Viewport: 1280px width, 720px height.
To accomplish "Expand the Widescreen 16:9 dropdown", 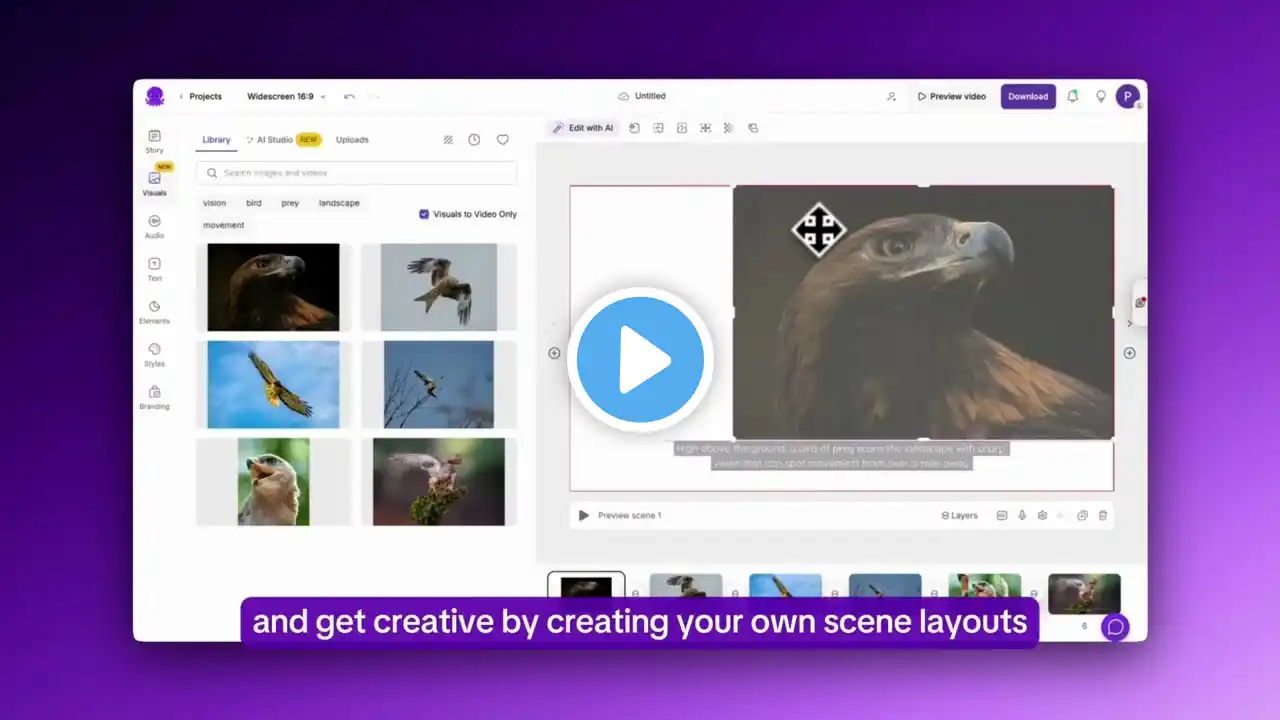I will (x=286, y=97).
